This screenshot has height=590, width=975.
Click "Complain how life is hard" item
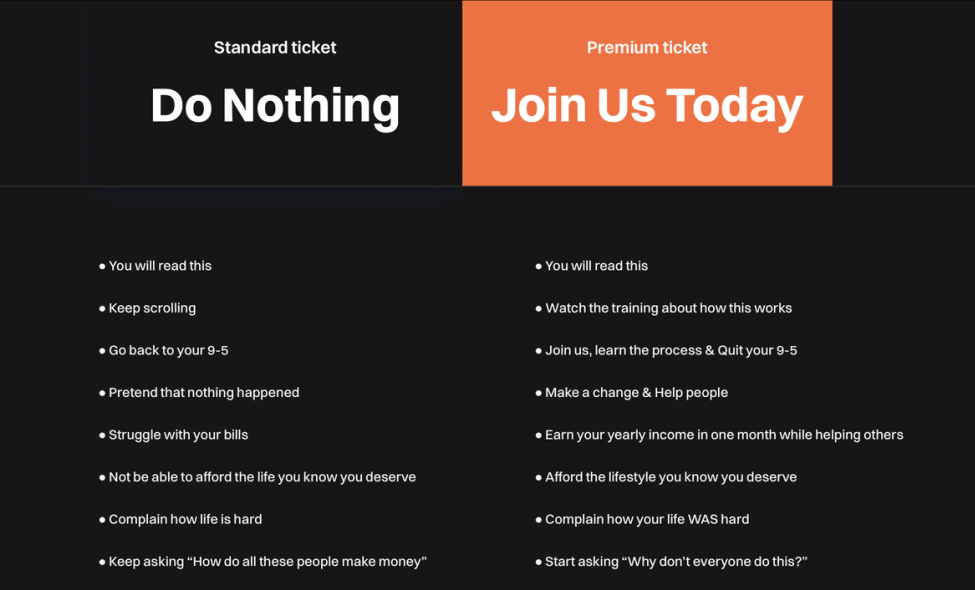pyautogui.click(x=180, y=520)
